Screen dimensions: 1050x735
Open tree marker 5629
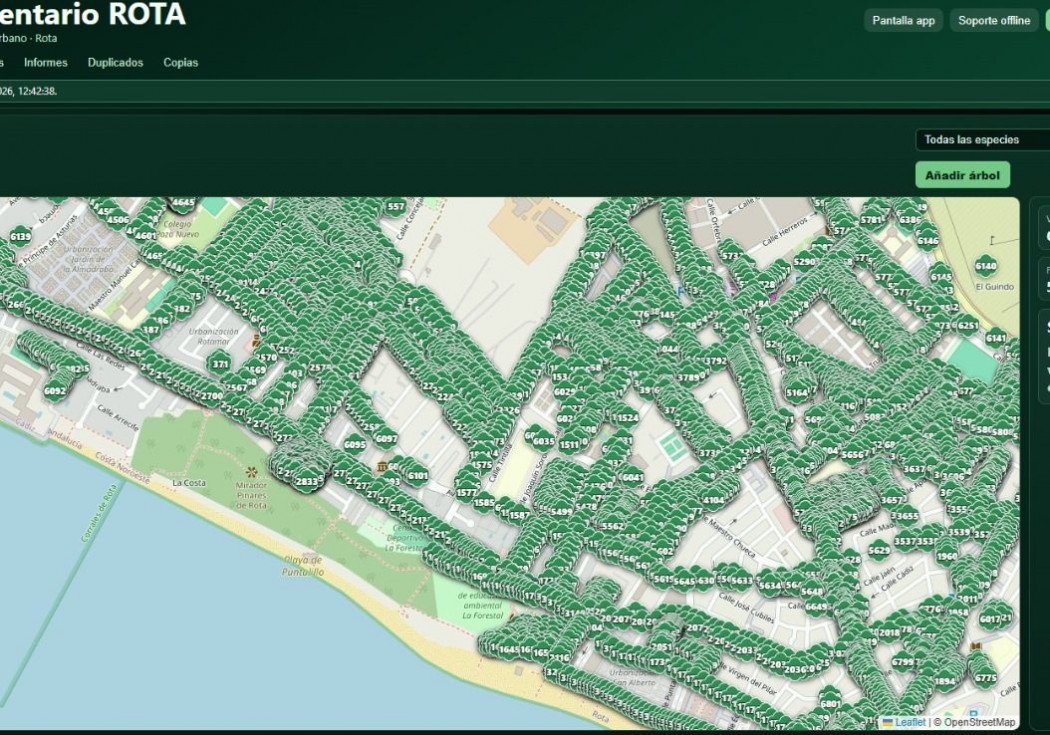point(879,550)
